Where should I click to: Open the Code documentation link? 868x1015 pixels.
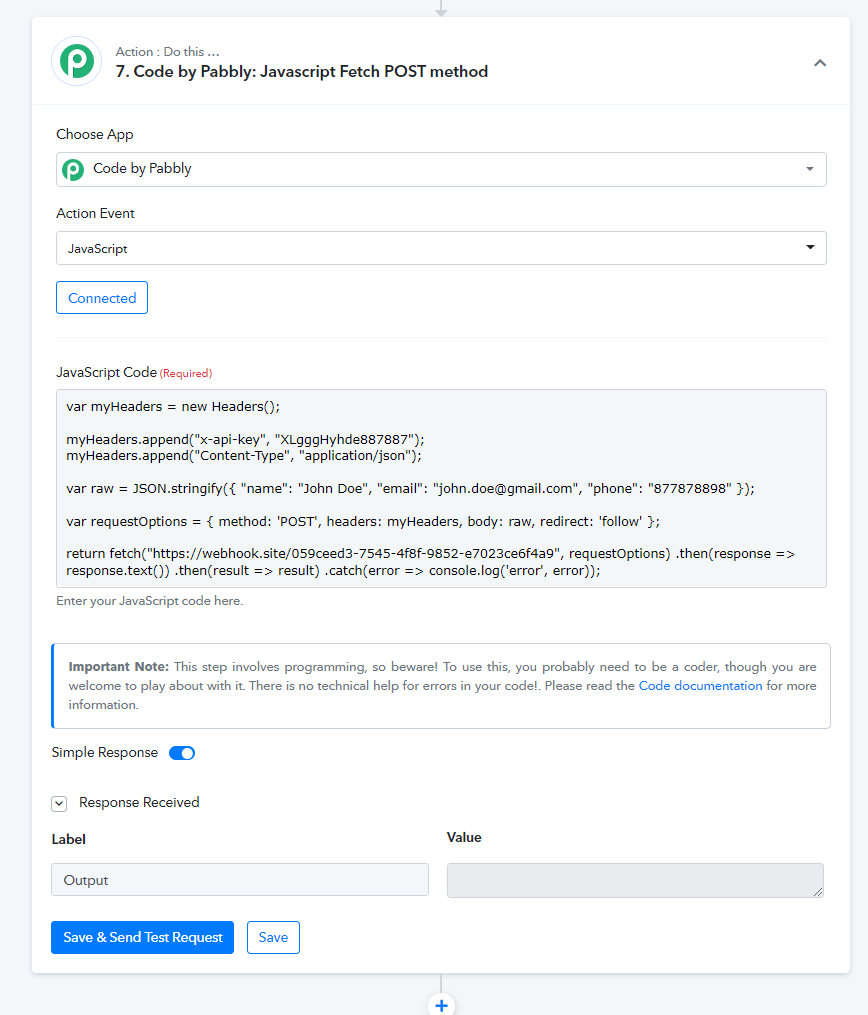[700, 686]
